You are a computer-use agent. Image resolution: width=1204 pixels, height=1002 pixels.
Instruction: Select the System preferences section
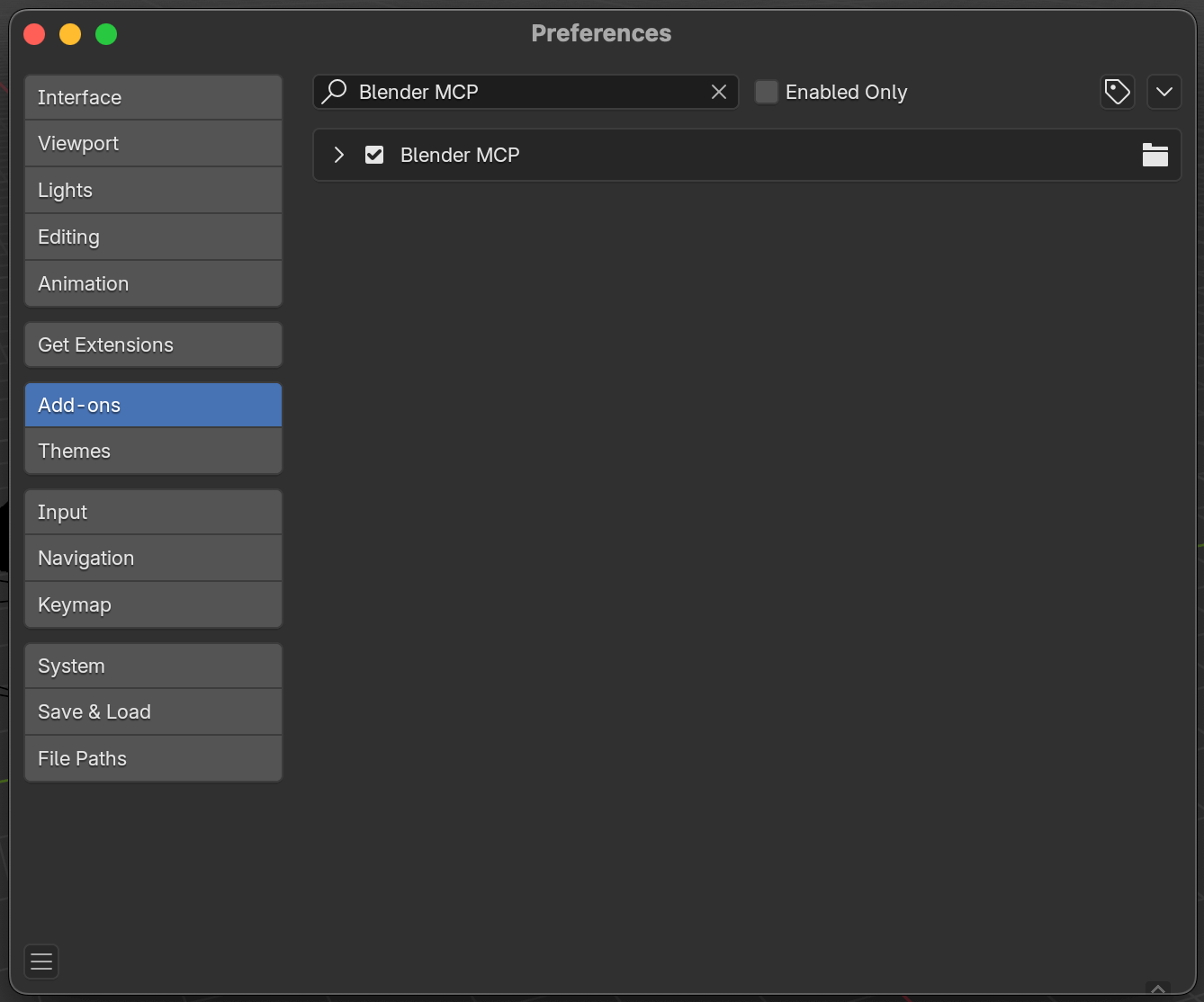pos(153,667)
